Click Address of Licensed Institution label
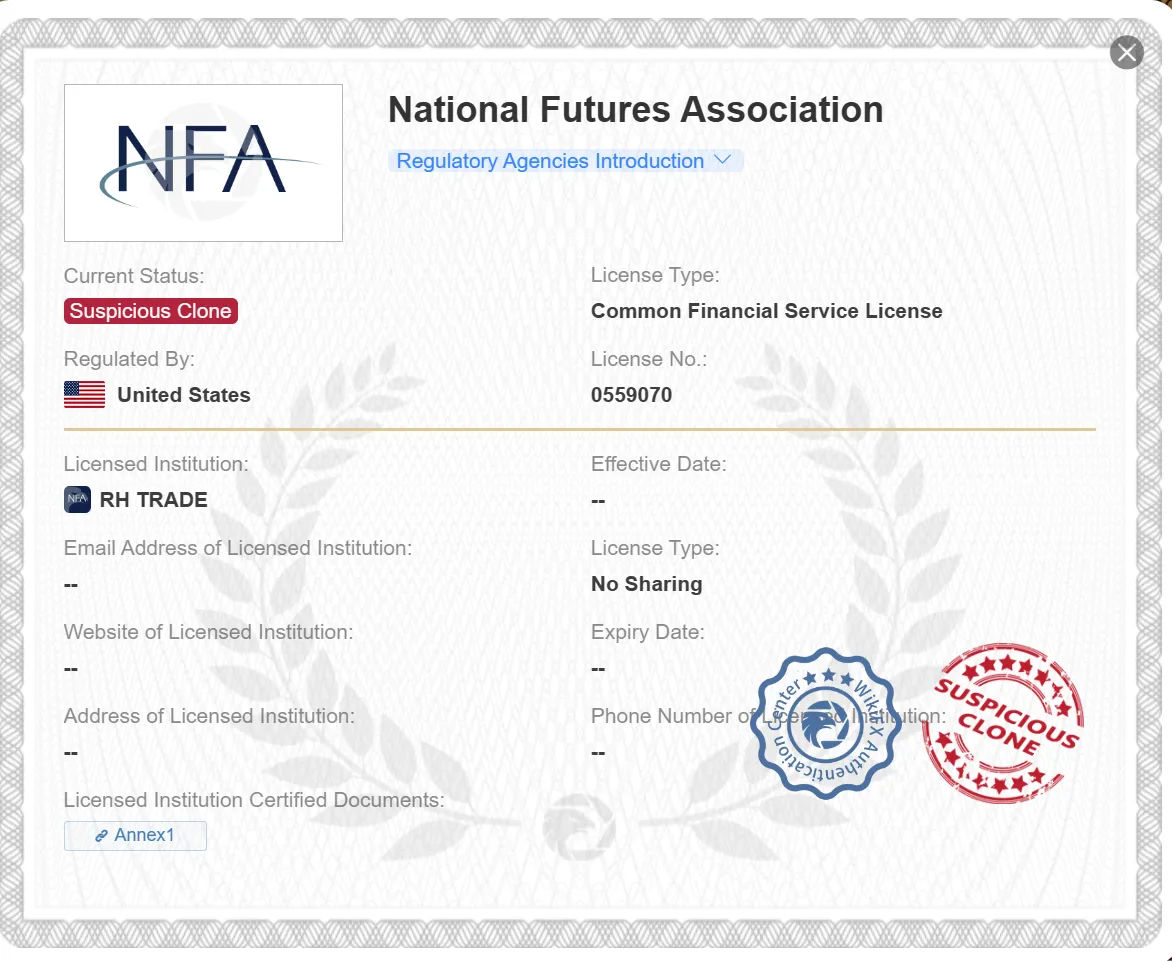1172x961 pixels. (209, 716)
